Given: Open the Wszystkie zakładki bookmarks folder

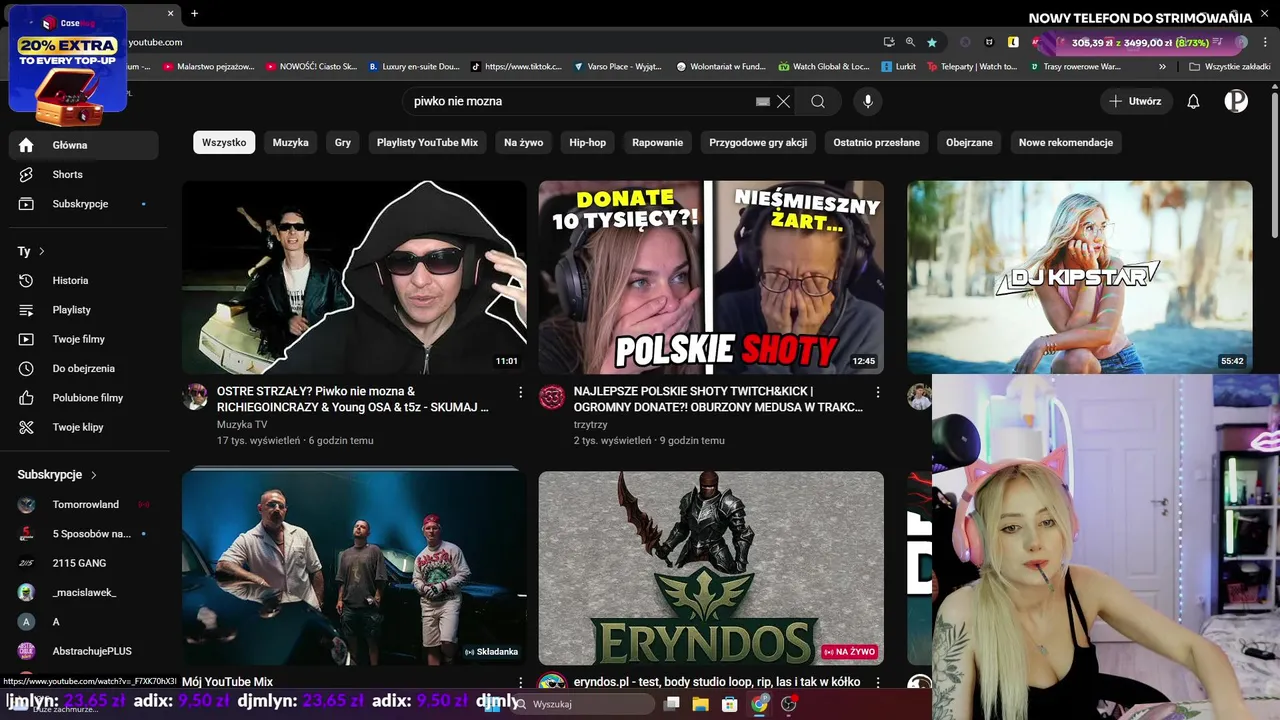Looking at the screenshot, I should click(x=1229, y=67).
